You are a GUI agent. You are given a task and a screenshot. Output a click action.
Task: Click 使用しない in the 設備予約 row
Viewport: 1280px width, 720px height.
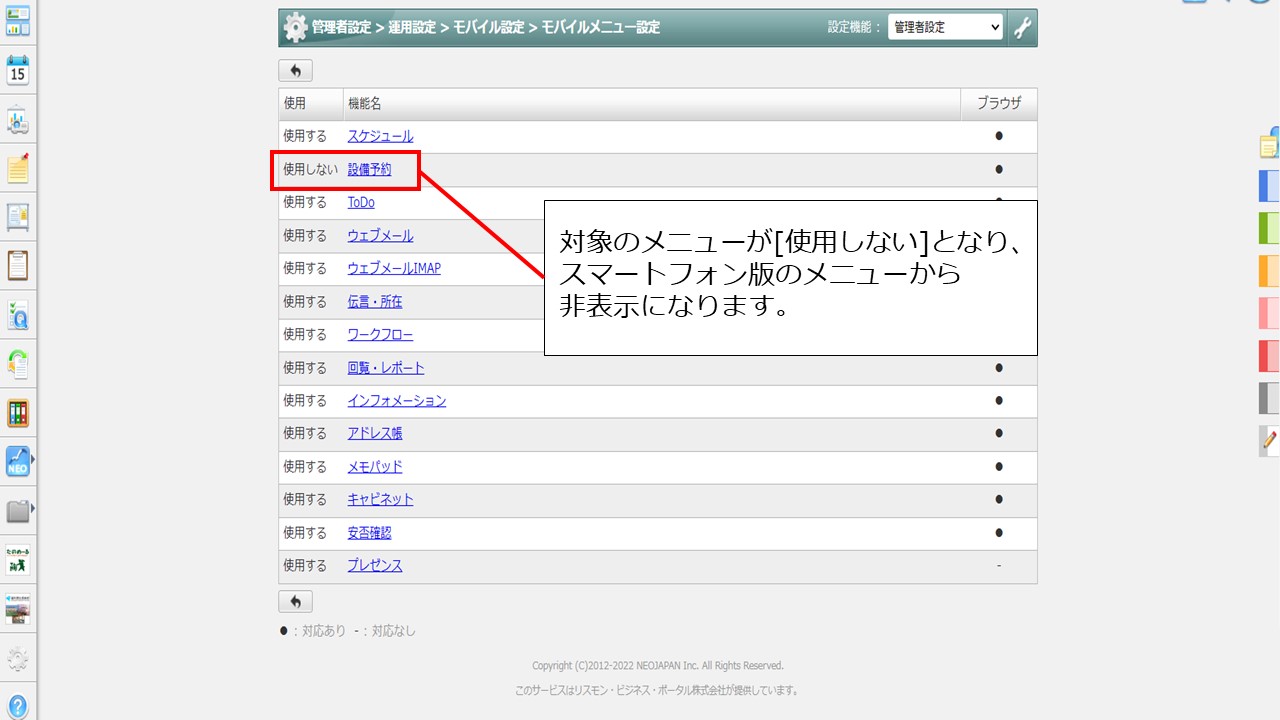310,169
